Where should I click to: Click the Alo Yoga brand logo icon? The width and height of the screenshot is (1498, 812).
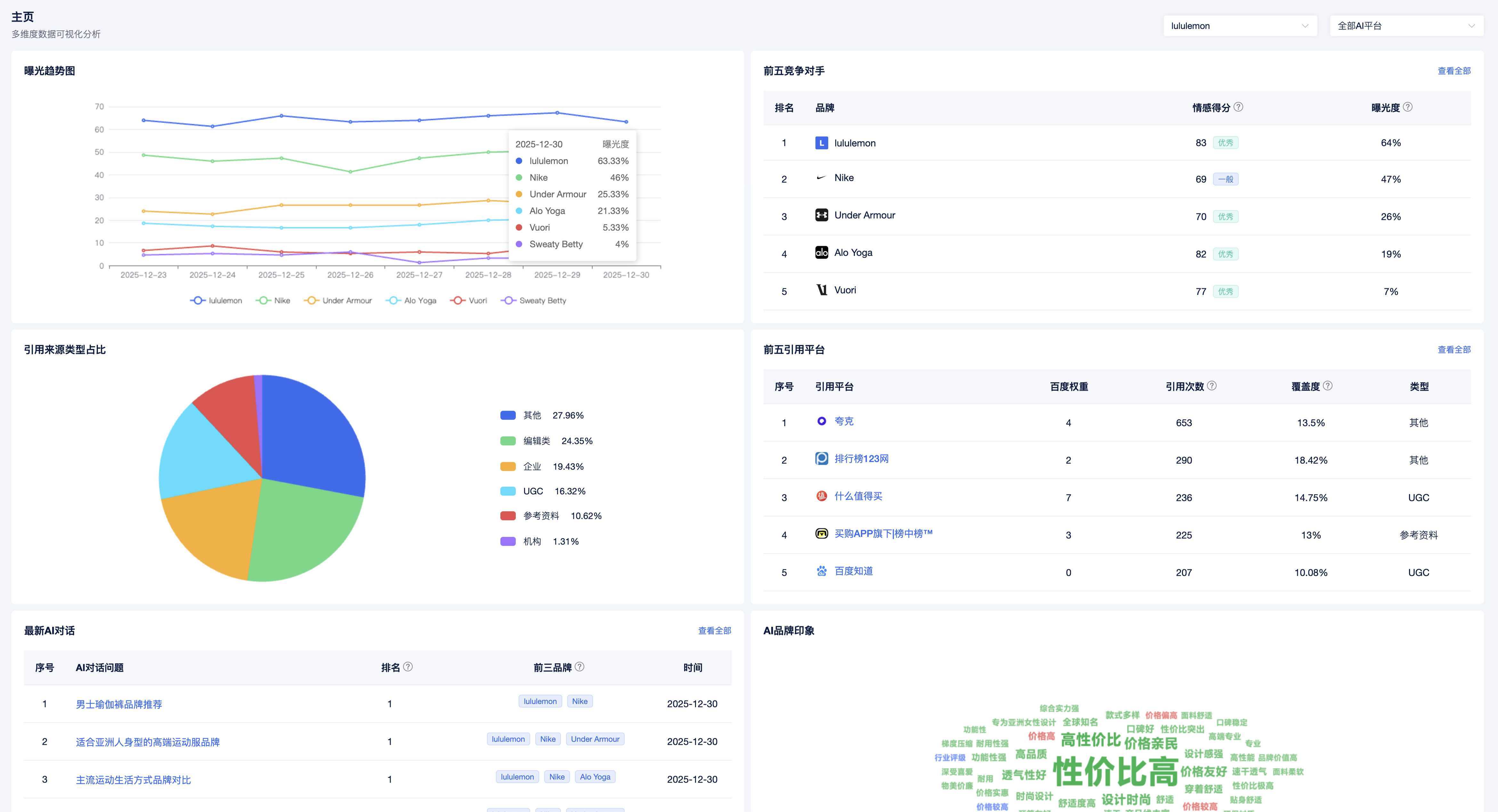pyautogui.click(x=821, y=252)
